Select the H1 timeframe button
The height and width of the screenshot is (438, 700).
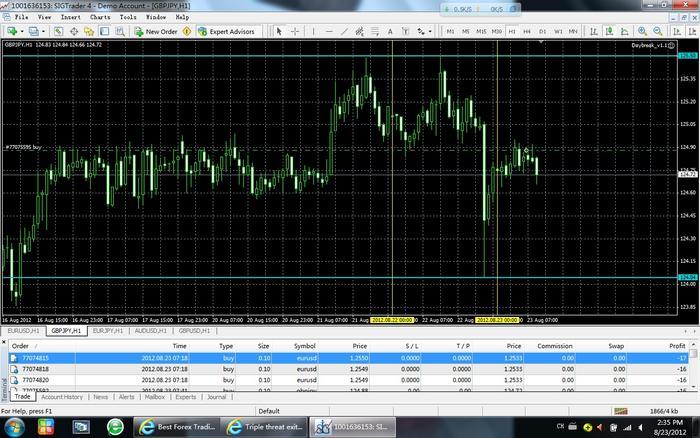point(512,31)
